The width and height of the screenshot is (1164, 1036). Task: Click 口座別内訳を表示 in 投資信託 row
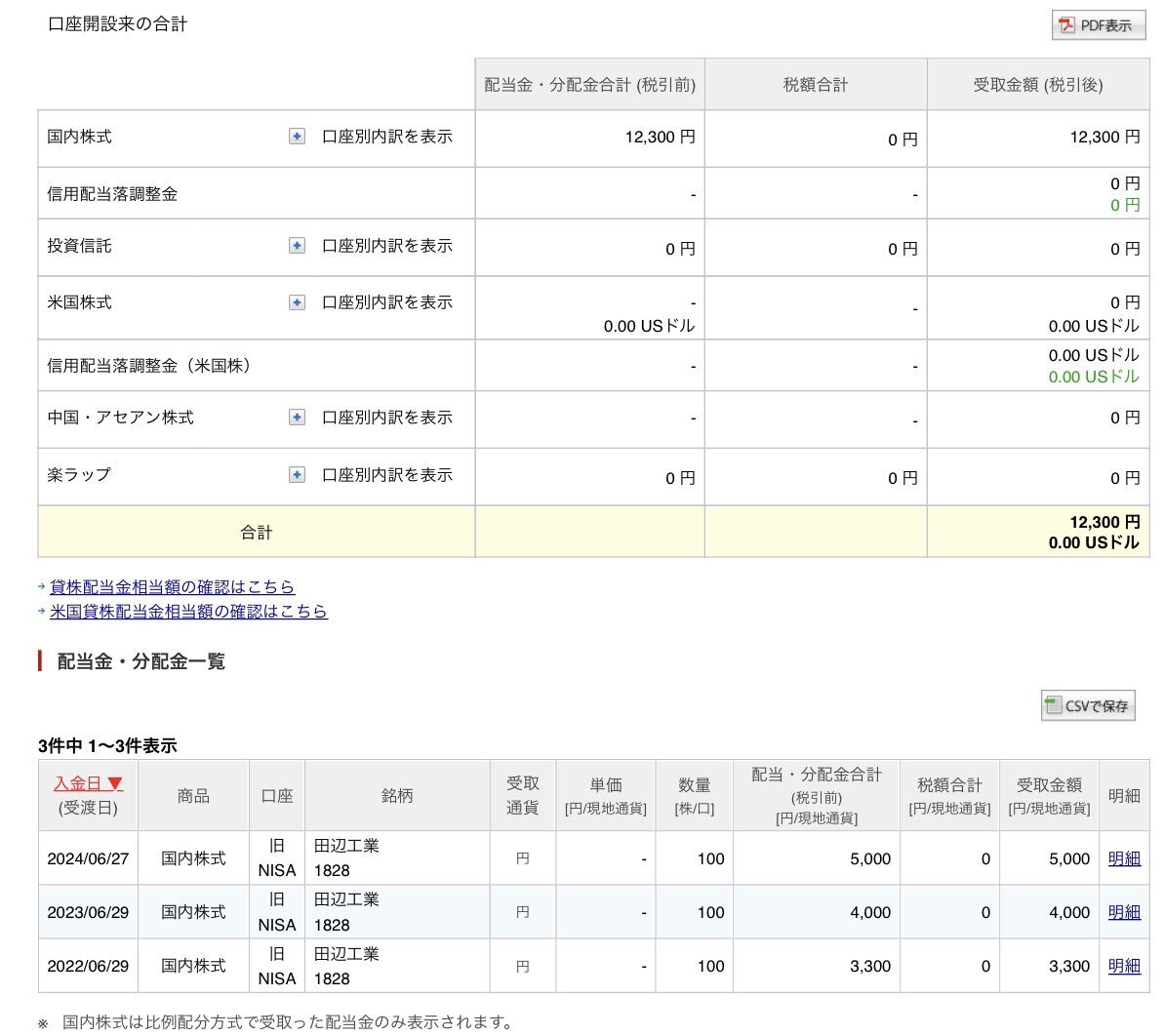click(x=386, y=246)
